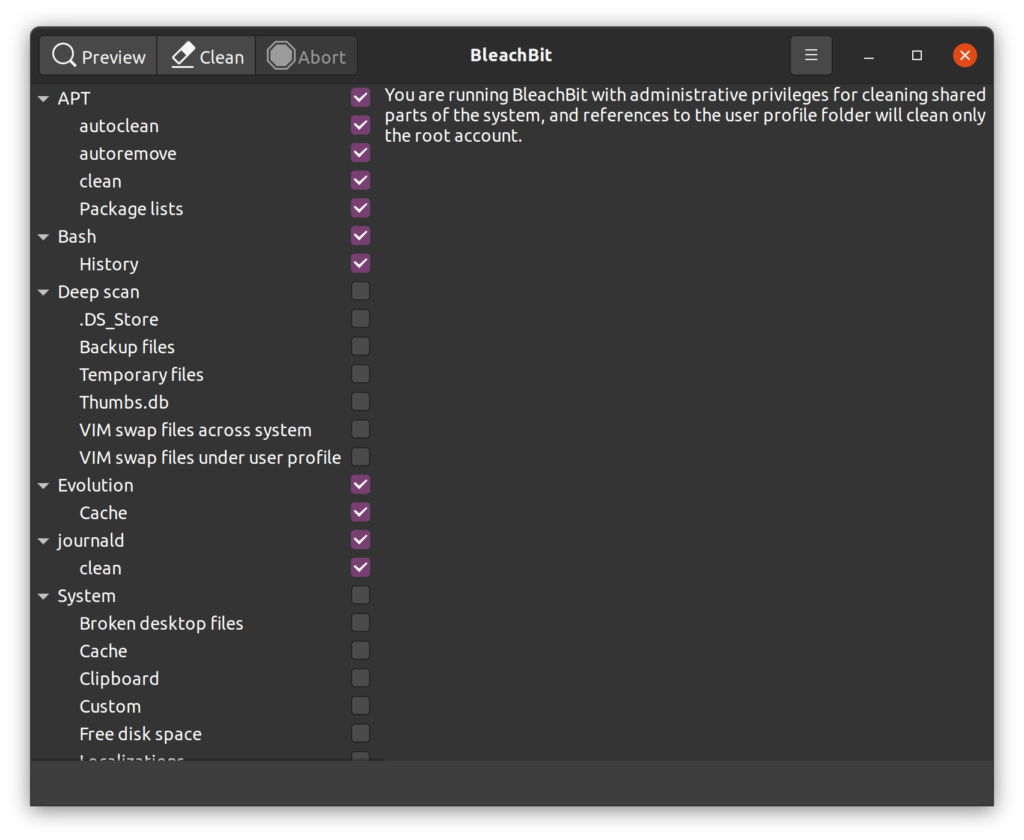This screenshot has height=840, width=1024.
Task: Open the hamburger menu
Action: click(x=811, y=55)
